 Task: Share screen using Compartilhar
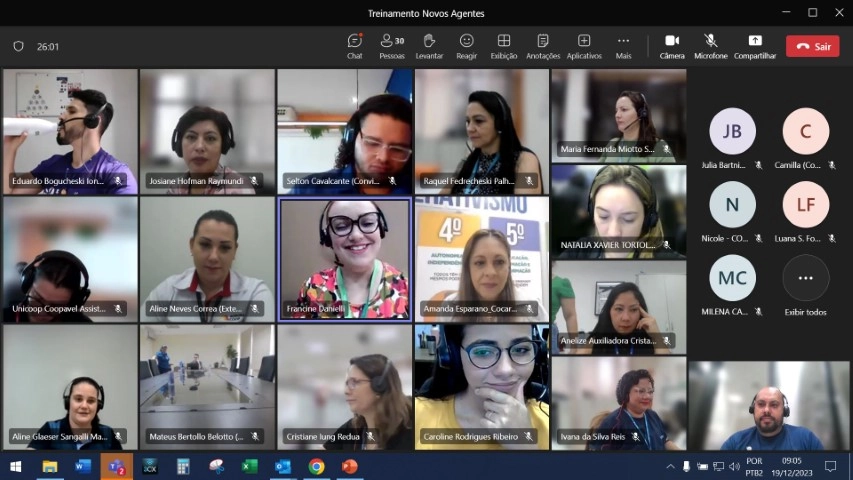[x=755, y=46]
